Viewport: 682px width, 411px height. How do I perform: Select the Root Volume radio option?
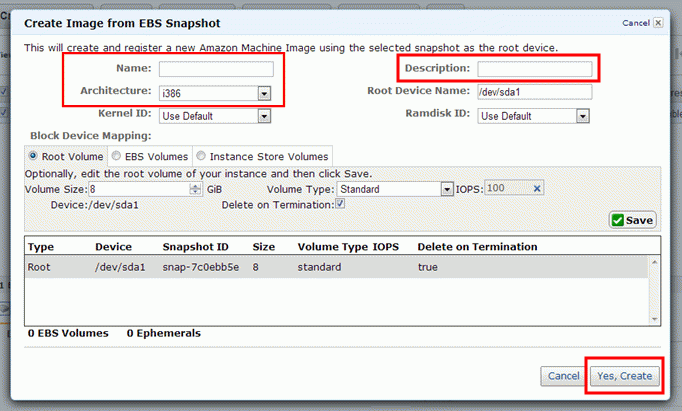(x=33, y=156)
